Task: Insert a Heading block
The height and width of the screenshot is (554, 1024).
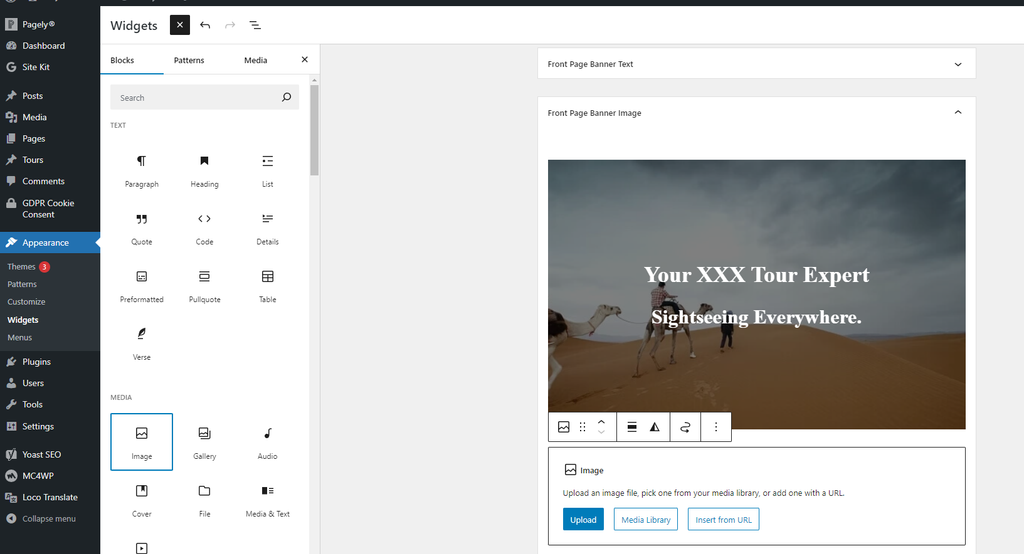Action: 204,171
